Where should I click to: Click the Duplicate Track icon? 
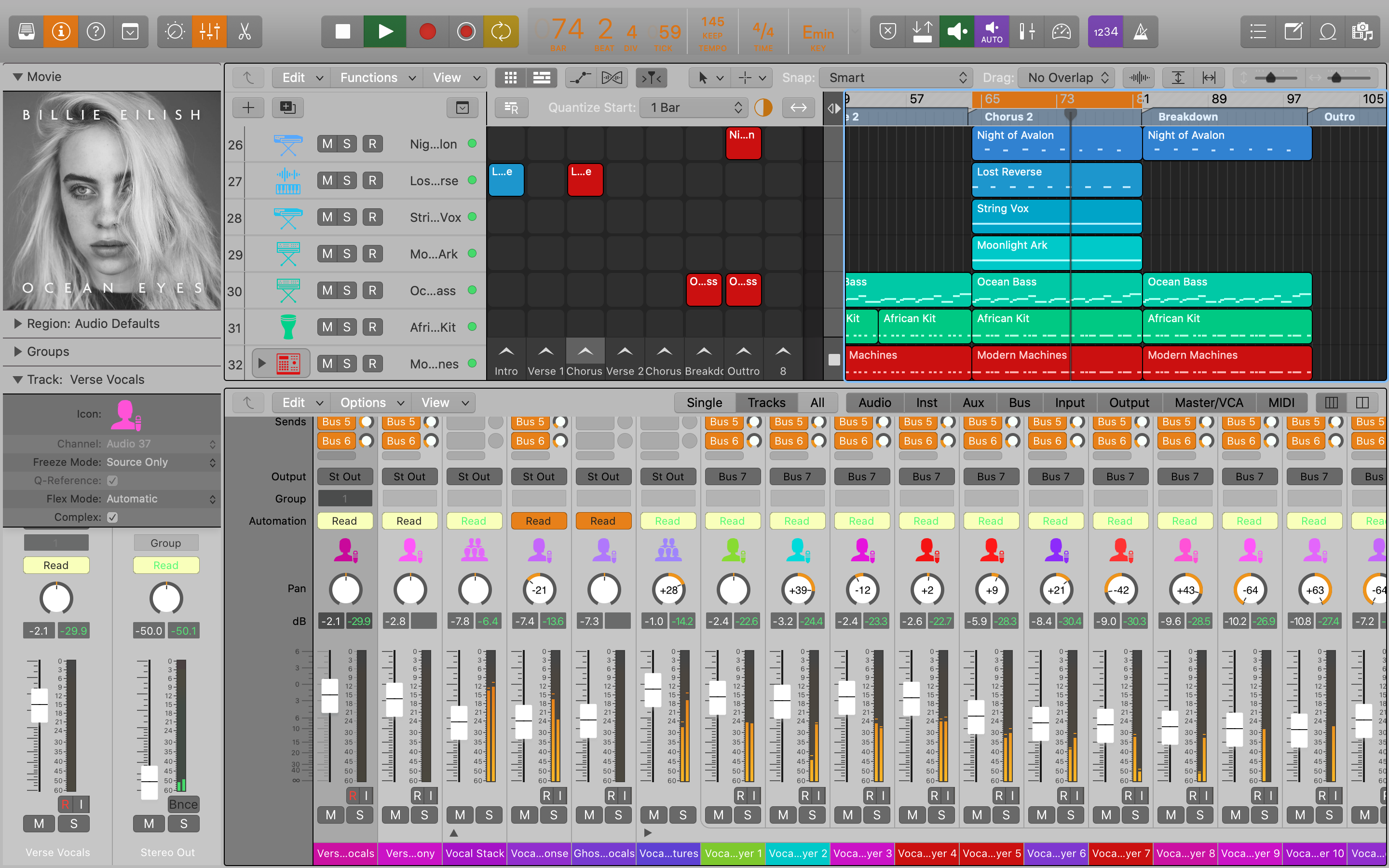point(287,108)
